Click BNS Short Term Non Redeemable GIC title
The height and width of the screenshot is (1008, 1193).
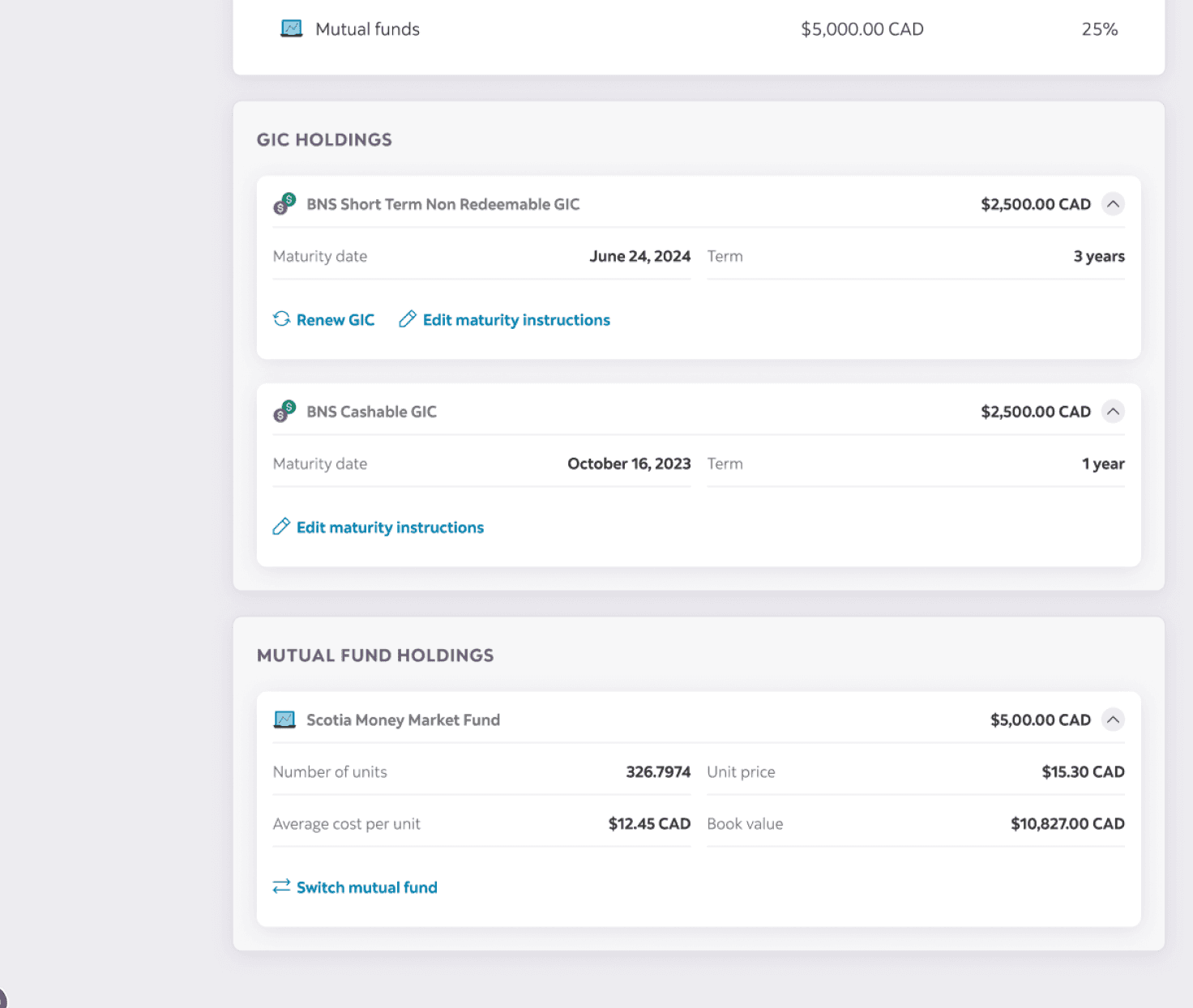tap(443, 204)
